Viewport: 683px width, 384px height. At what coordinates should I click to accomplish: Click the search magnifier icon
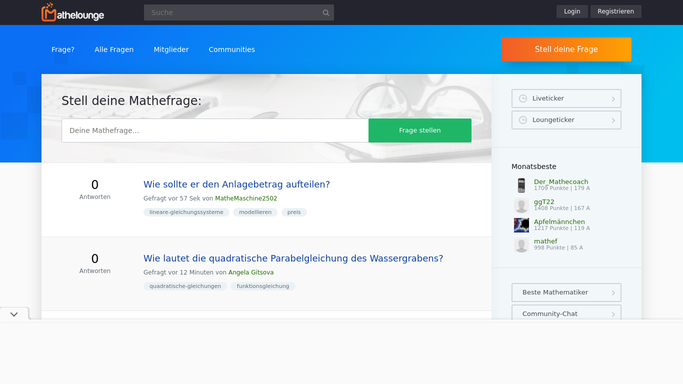(325, 13)
